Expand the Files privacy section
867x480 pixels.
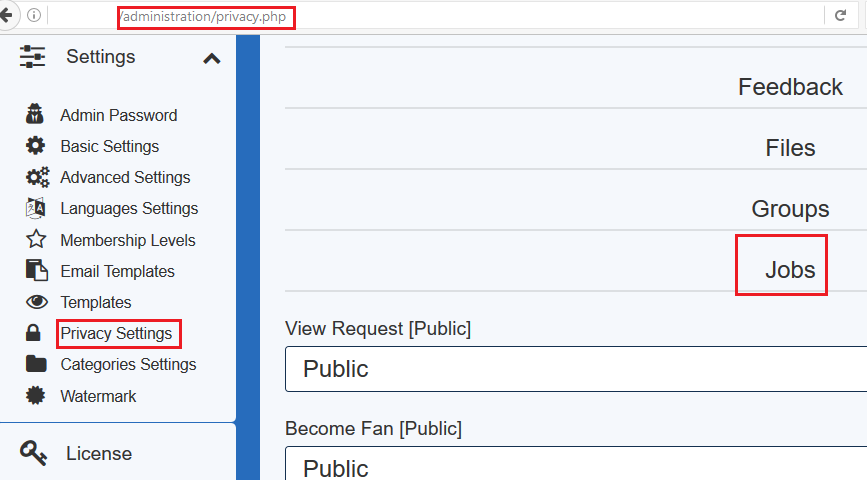pyautogui.click(x=790, y=148)
